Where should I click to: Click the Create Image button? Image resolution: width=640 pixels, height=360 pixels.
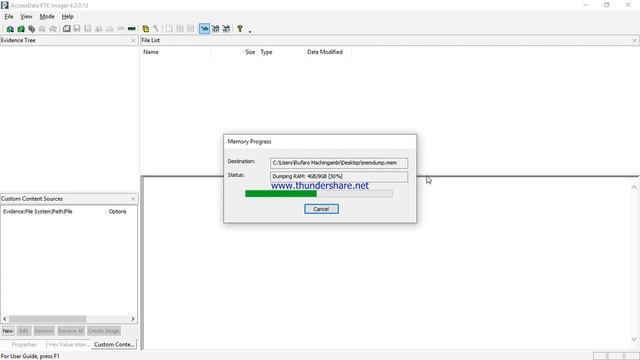pos(104,331)
